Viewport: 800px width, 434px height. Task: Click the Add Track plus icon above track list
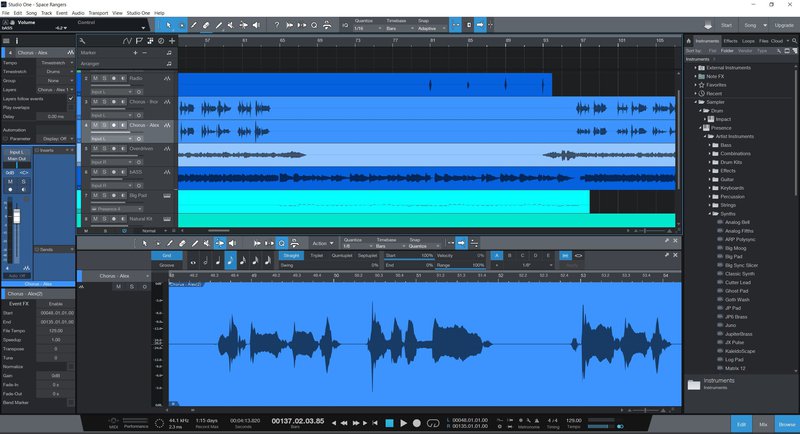[172, 41]
